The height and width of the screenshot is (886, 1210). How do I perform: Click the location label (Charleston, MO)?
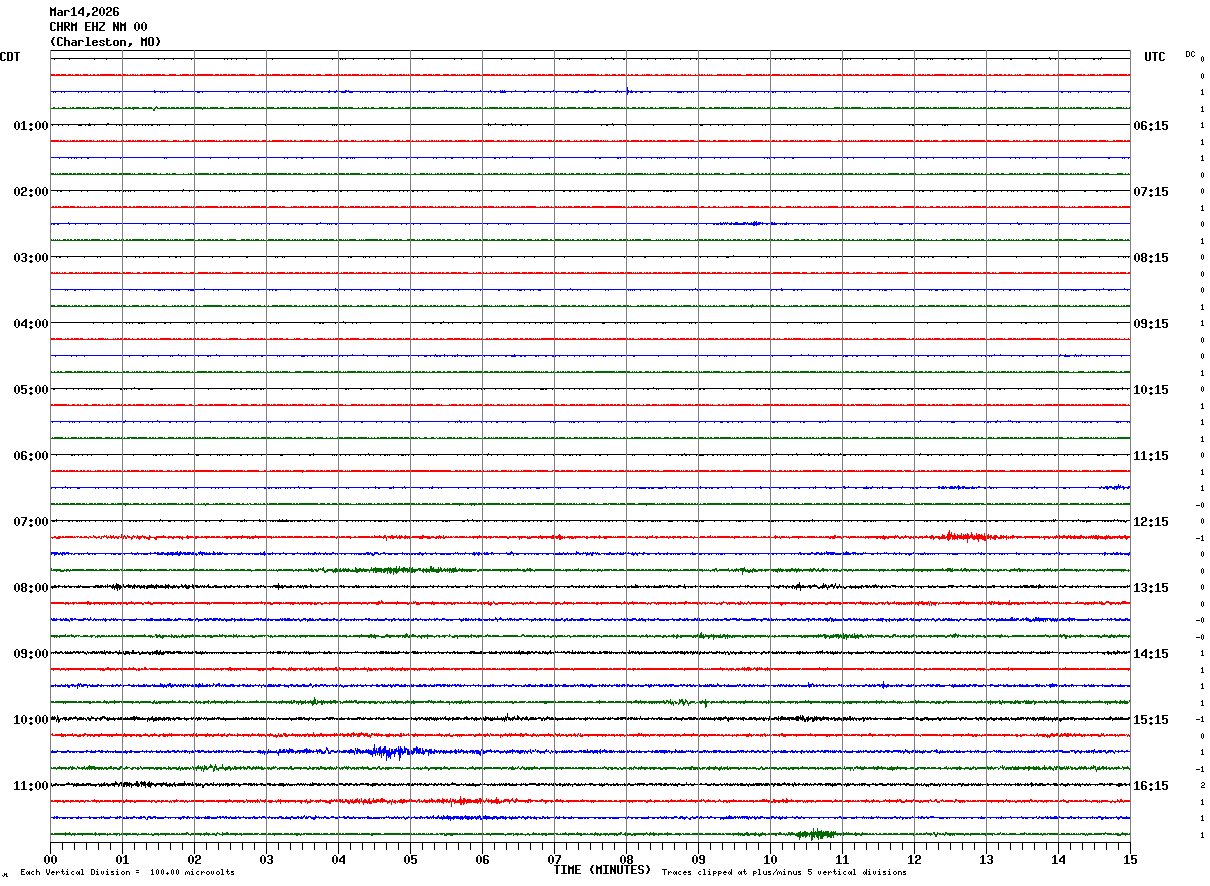pos(105,42)
